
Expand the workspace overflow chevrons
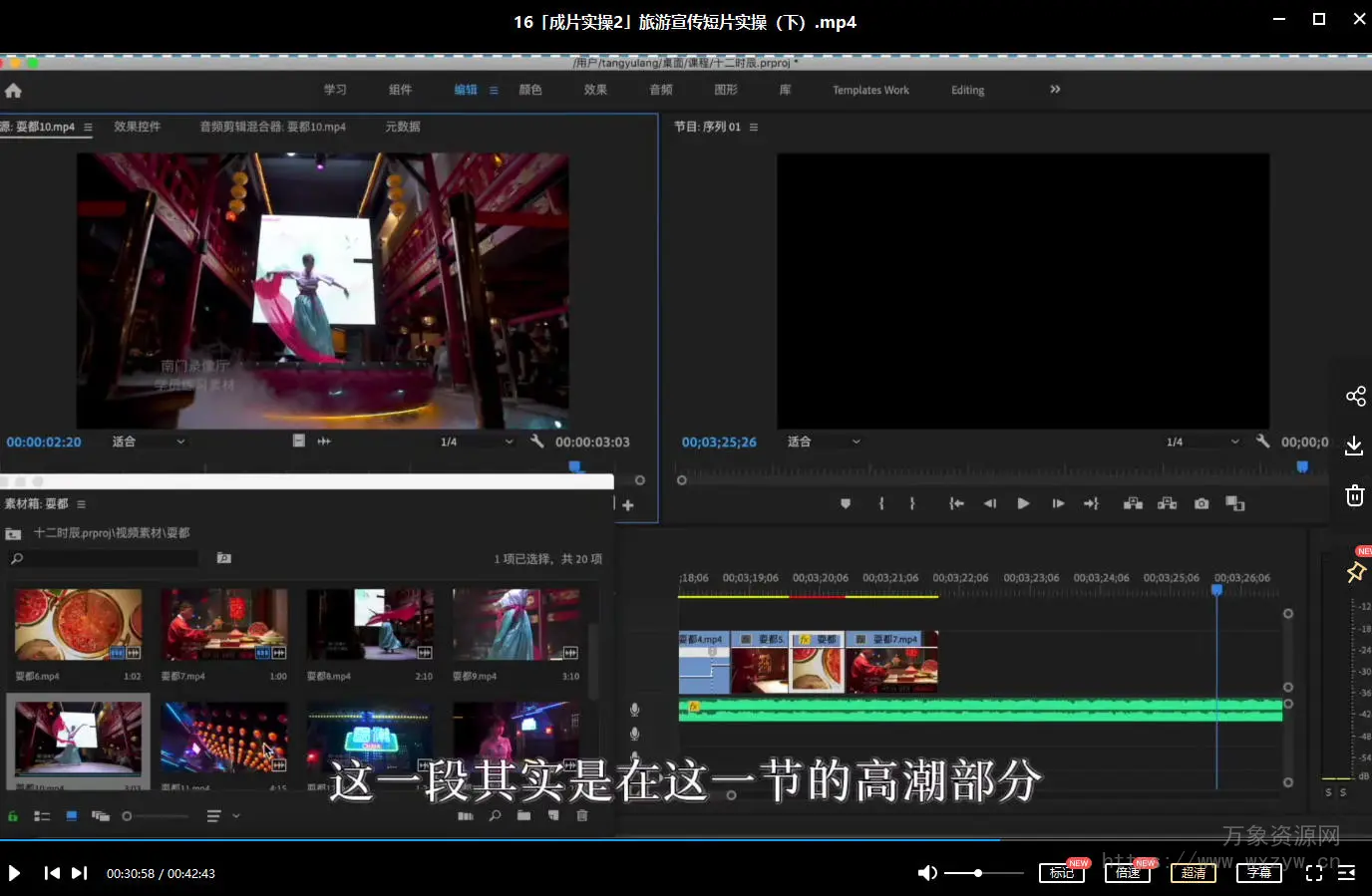pyautogui.click(x=1055, y=90)
